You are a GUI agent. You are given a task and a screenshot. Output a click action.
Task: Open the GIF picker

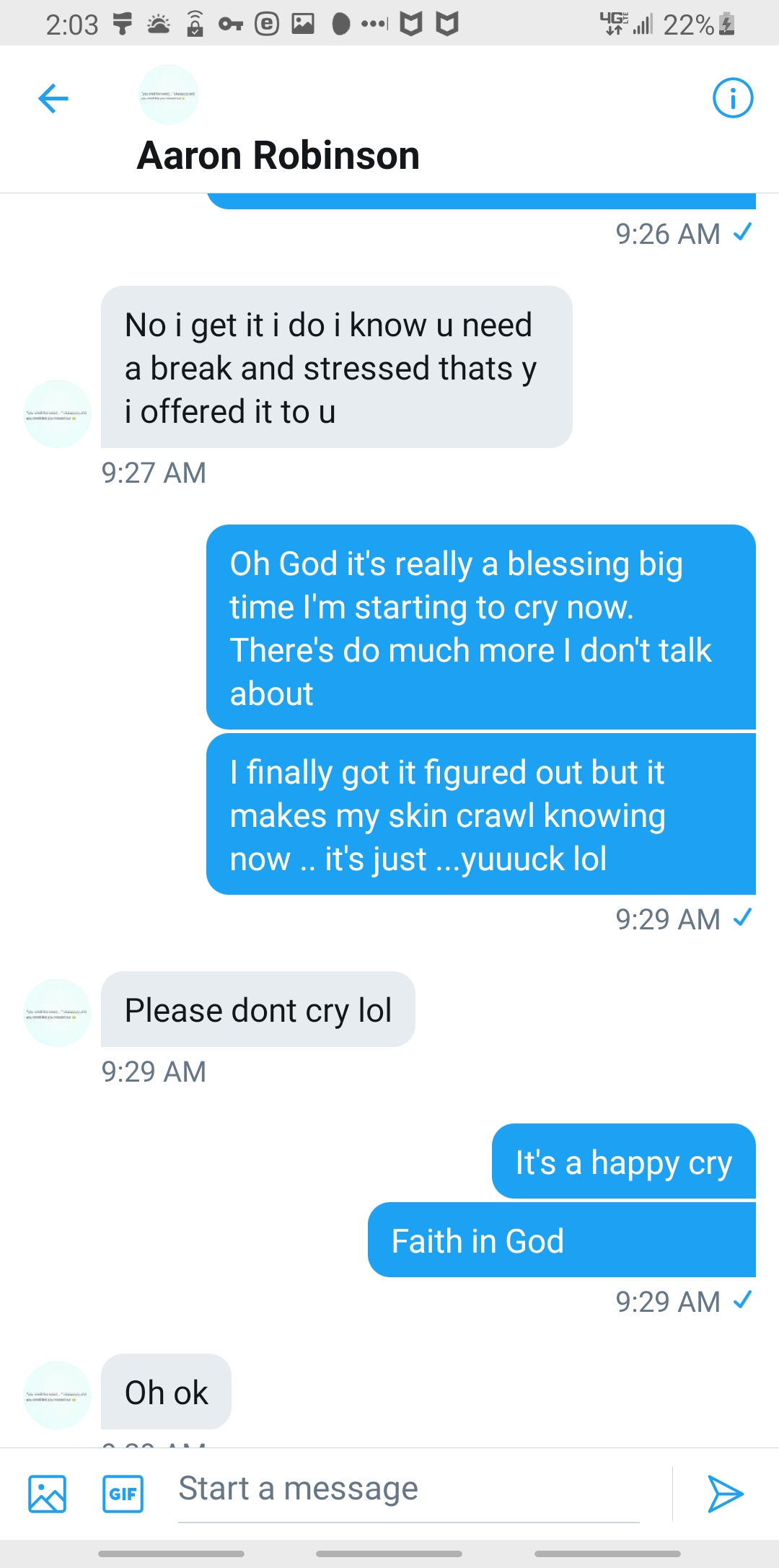point(123,1493)
